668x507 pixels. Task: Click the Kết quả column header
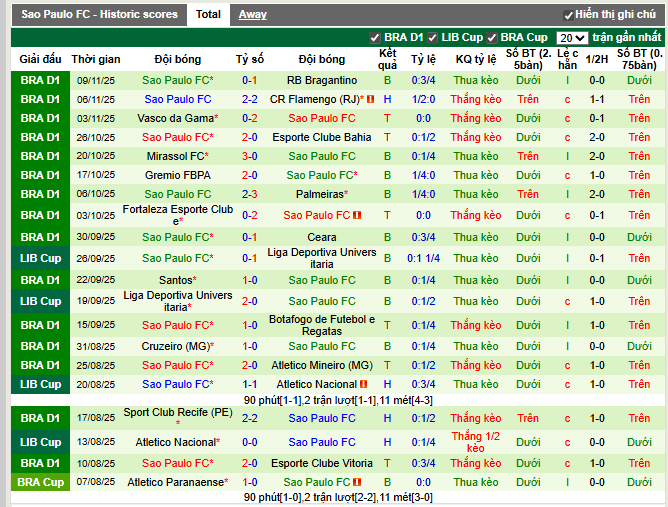click(x=387, y=59)
